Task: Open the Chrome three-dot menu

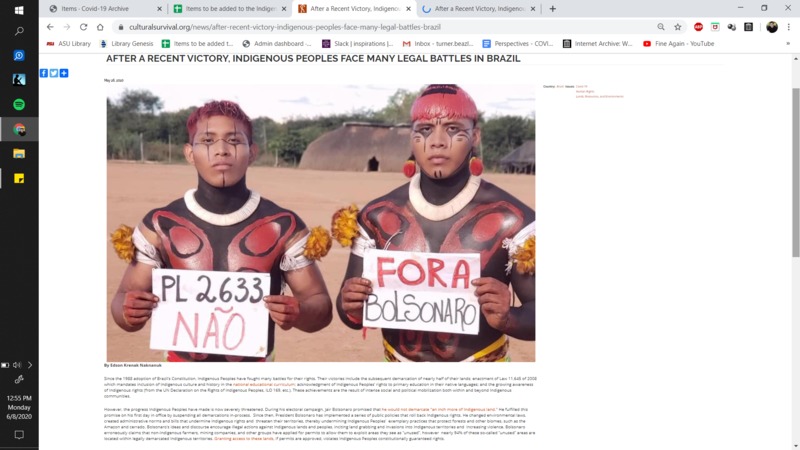Action: tap(788, 27)
